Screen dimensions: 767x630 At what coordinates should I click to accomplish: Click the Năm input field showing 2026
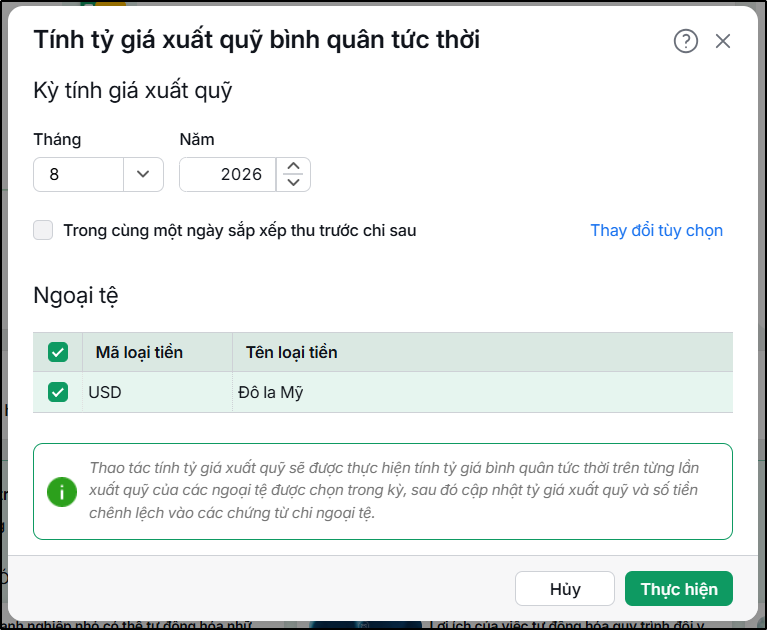coord(228,174)
